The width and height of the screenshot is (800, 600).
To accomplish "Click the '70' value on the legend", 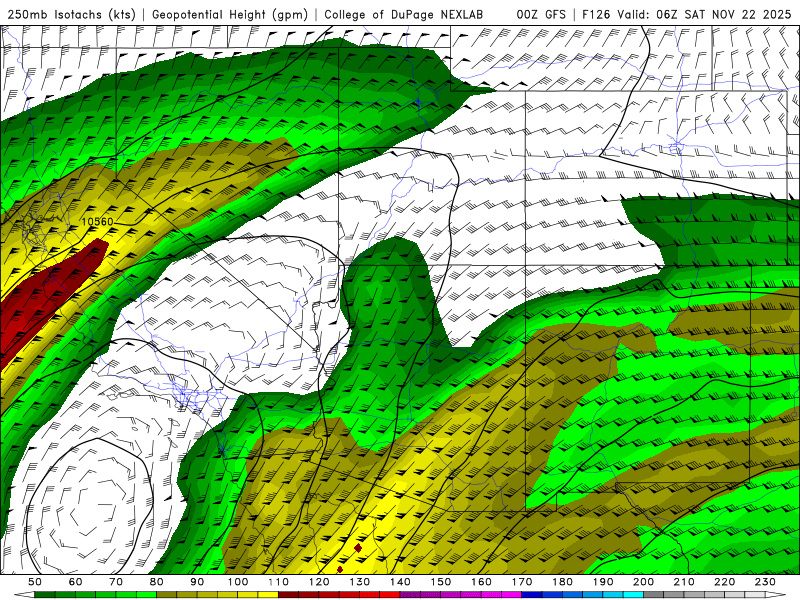I will (x=116, y=582).
